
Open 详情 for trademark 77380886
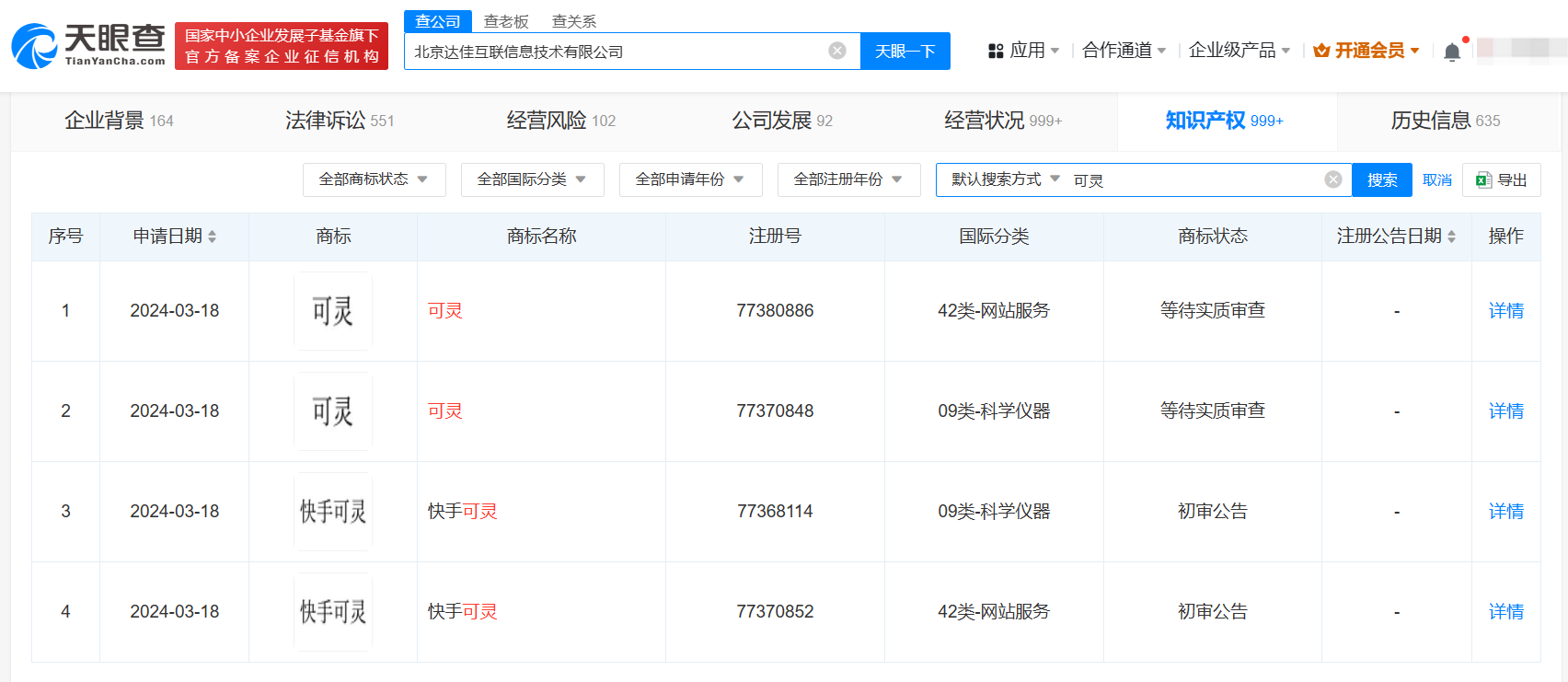(x=1505, y=311)
